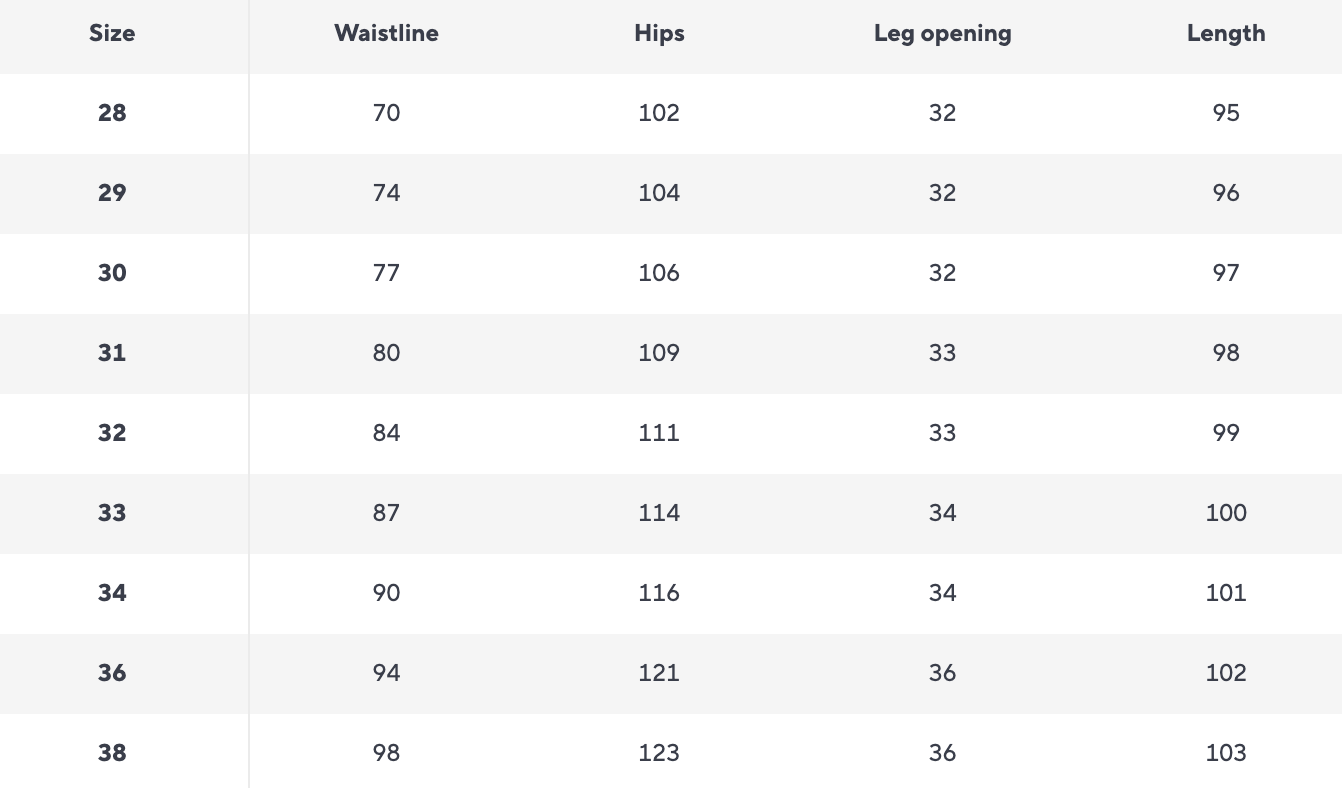Viewport: 1342px width, 788px height.
Task: Click the length value 95
Action: click(1226, 113)
